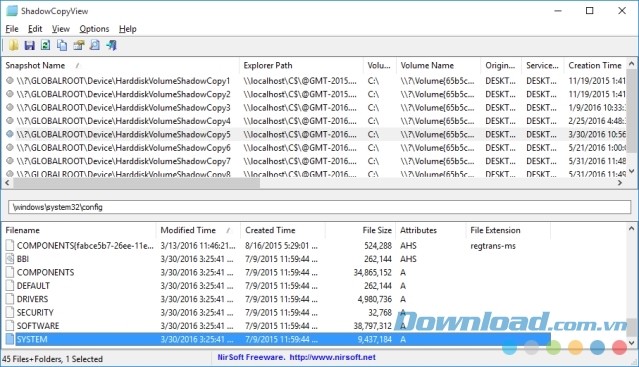Click the 34,865,152 file size value

372,273
